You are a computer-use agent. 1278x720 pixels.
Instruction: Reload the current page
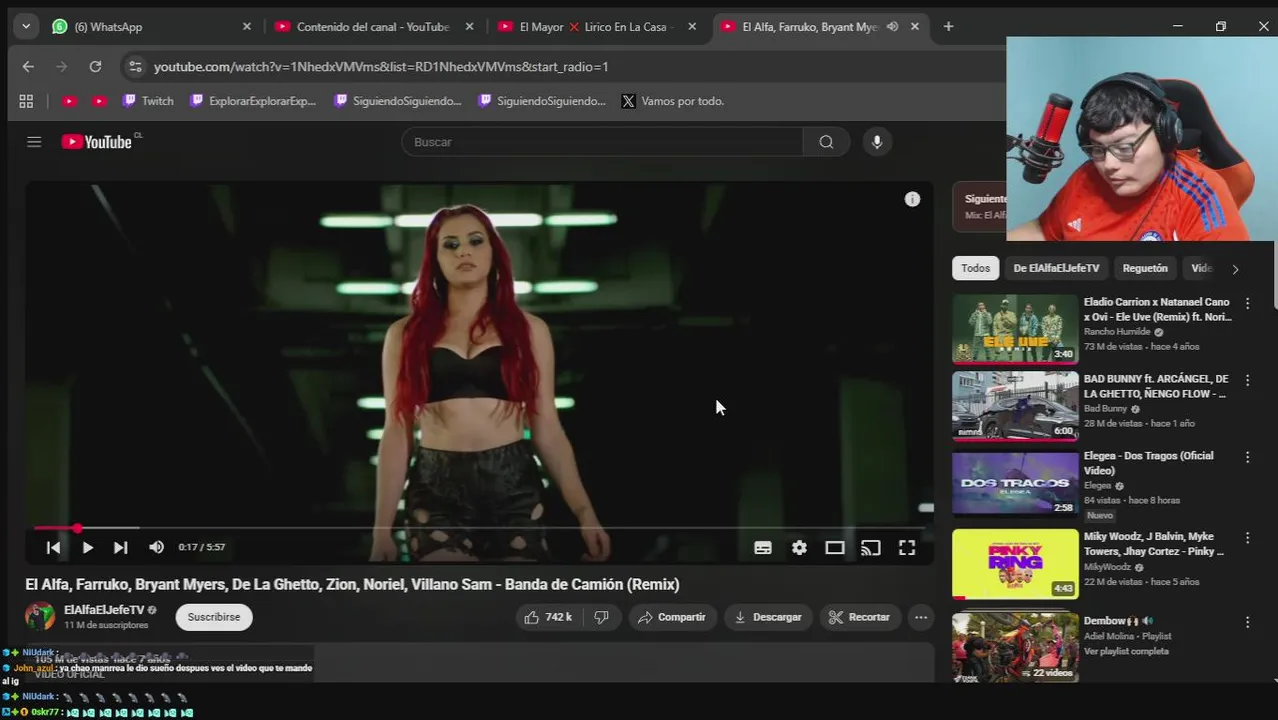95,67
